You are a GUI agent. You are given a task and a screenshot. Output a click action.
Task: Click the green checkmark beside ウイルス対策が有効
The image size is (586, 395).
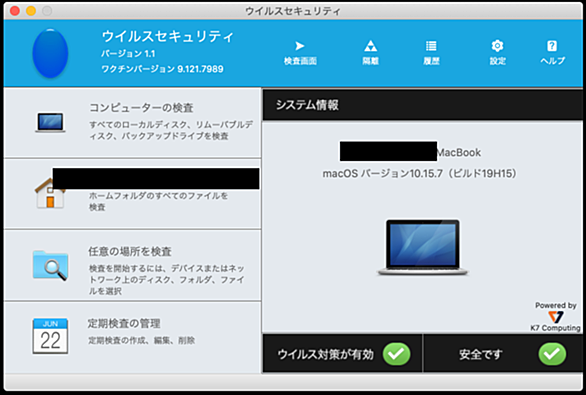(397, 354)
